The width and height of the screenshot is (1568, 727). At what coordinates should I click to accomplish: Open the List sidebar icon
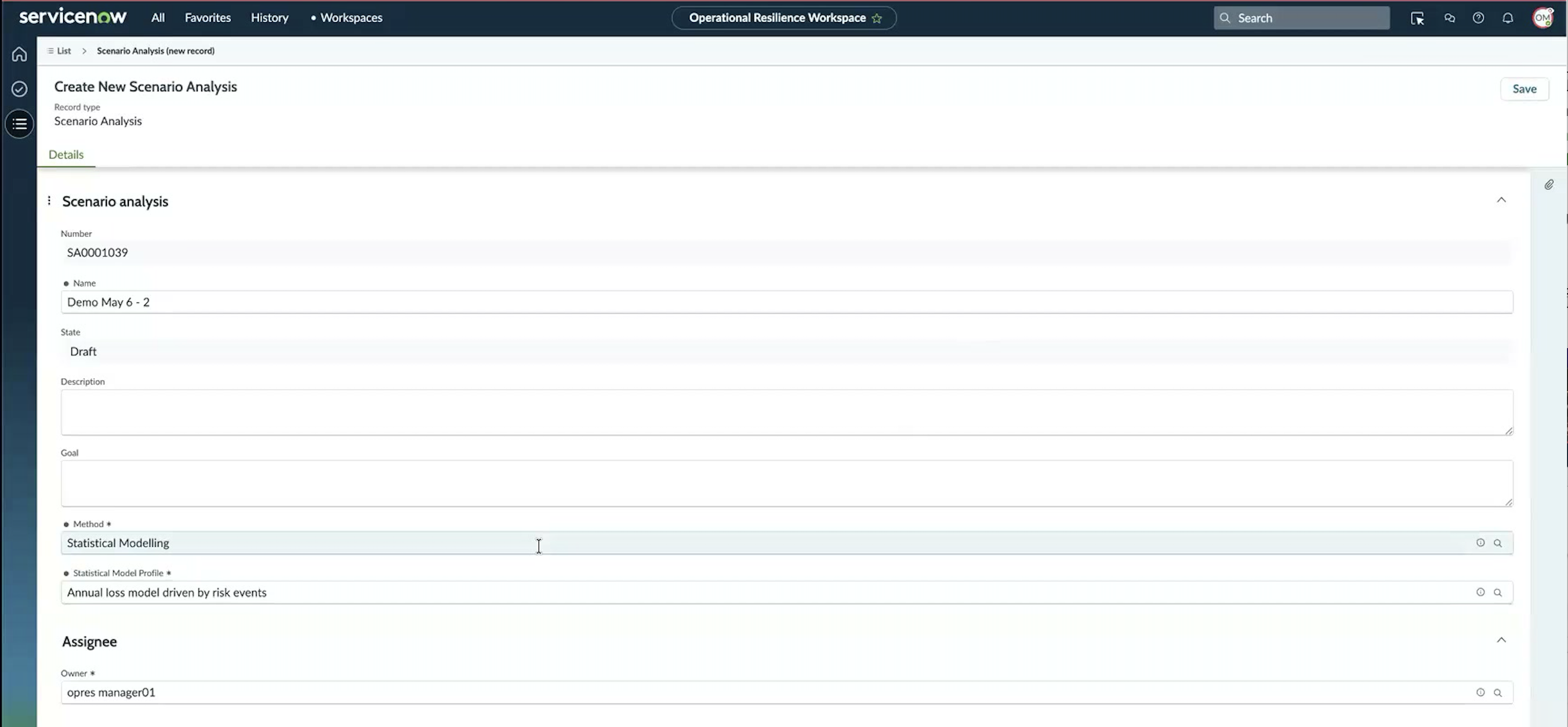(20, 124)
